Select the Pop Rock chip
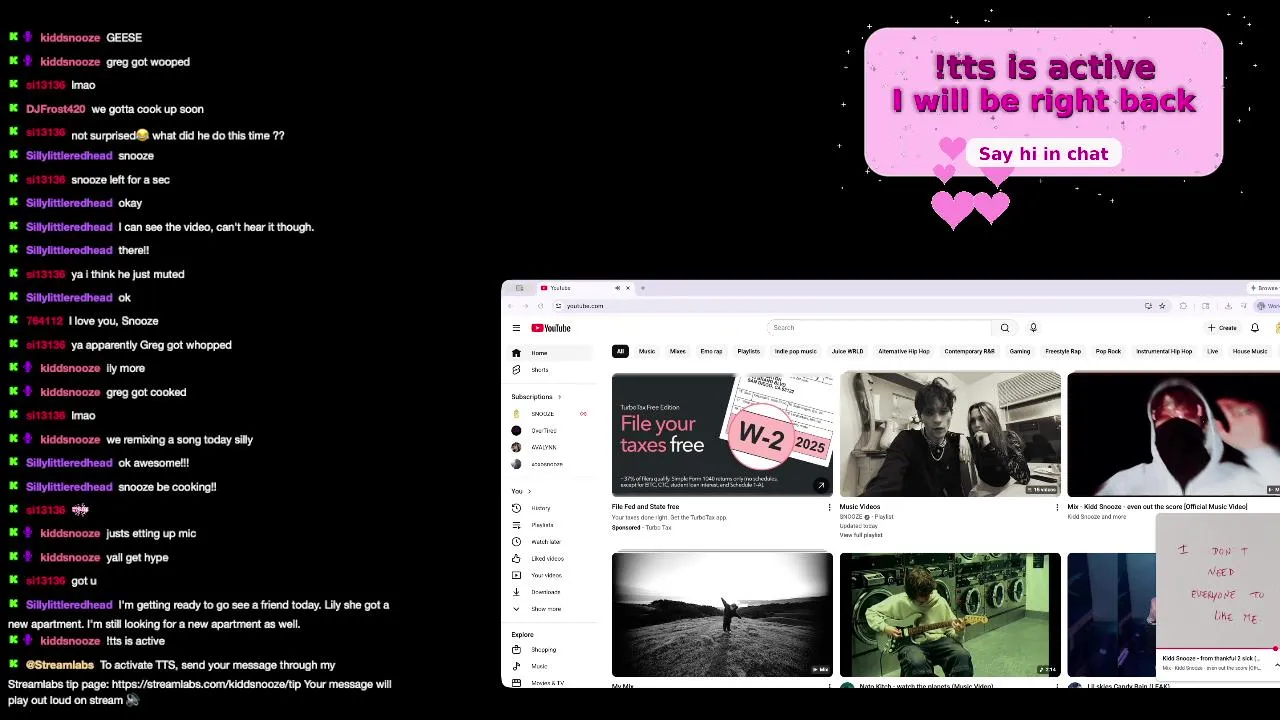This screenshot has height=720, width=1280. [1108, 352]
